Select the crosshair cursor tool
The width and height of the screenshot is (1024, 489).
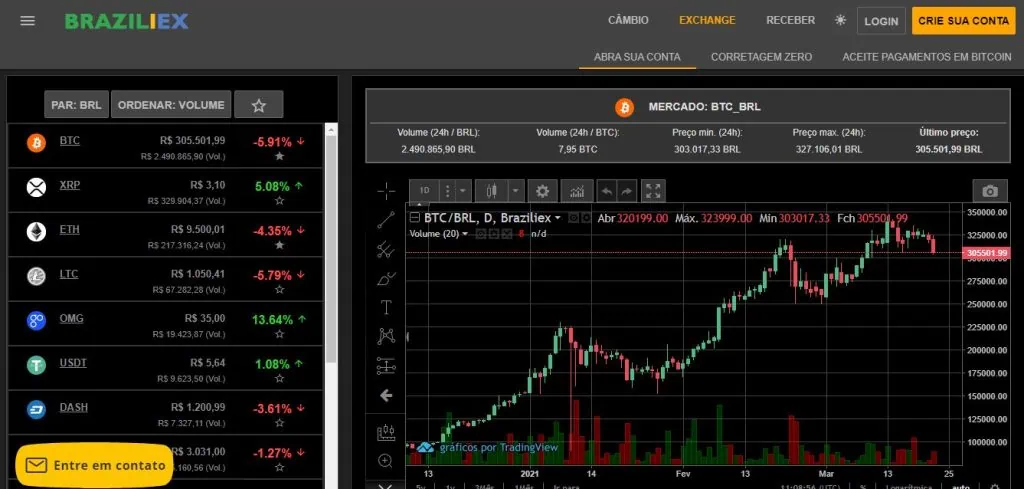pos(386,191)
